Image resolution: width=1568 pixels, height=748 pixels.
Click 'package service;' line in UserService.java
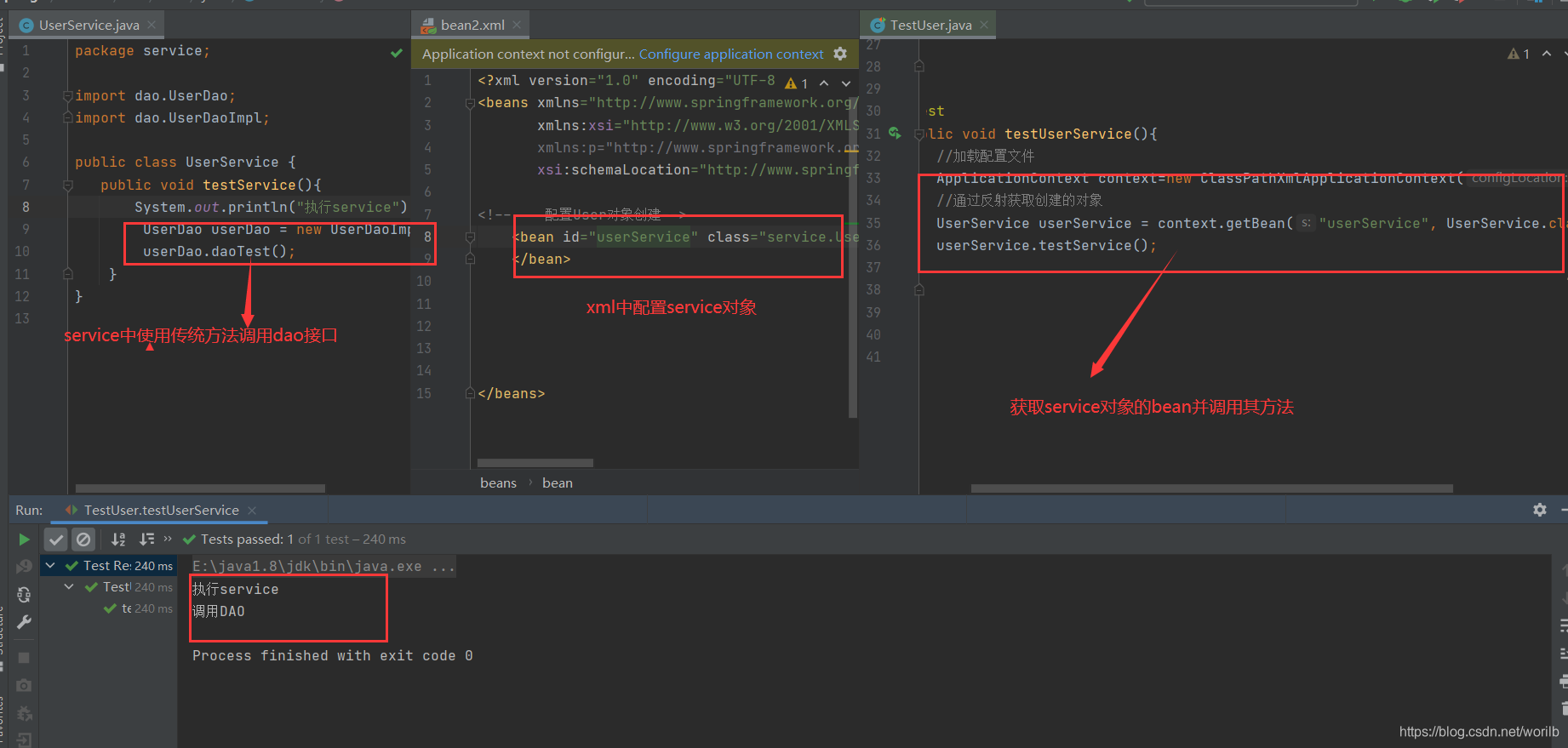coord(141,51)
